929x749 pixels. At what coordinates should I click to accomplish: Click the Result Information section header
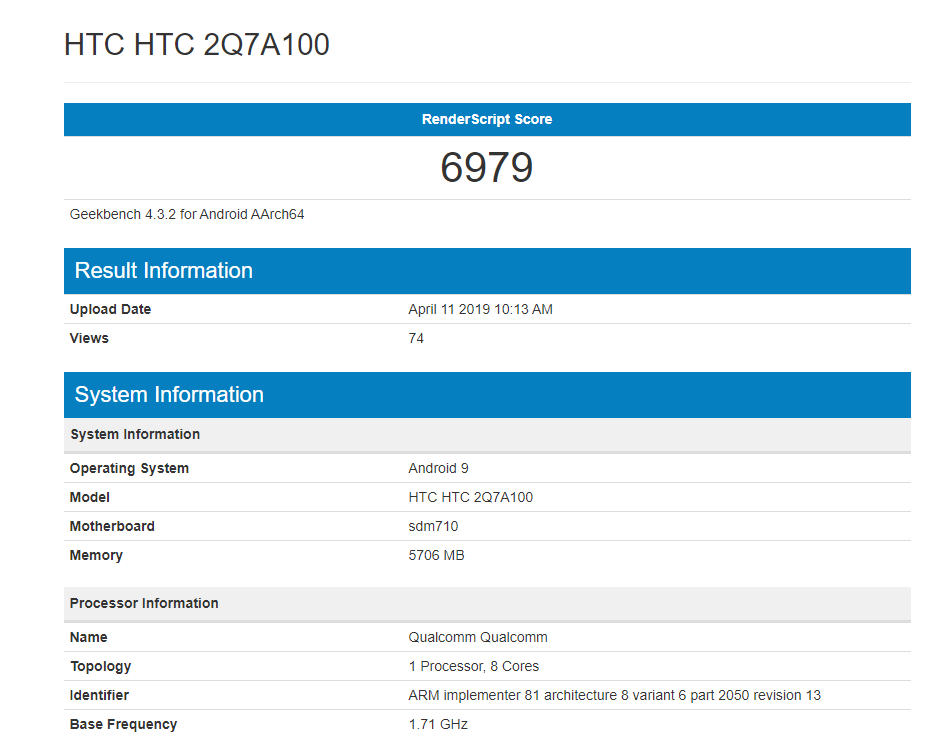(x=487, y=271)
